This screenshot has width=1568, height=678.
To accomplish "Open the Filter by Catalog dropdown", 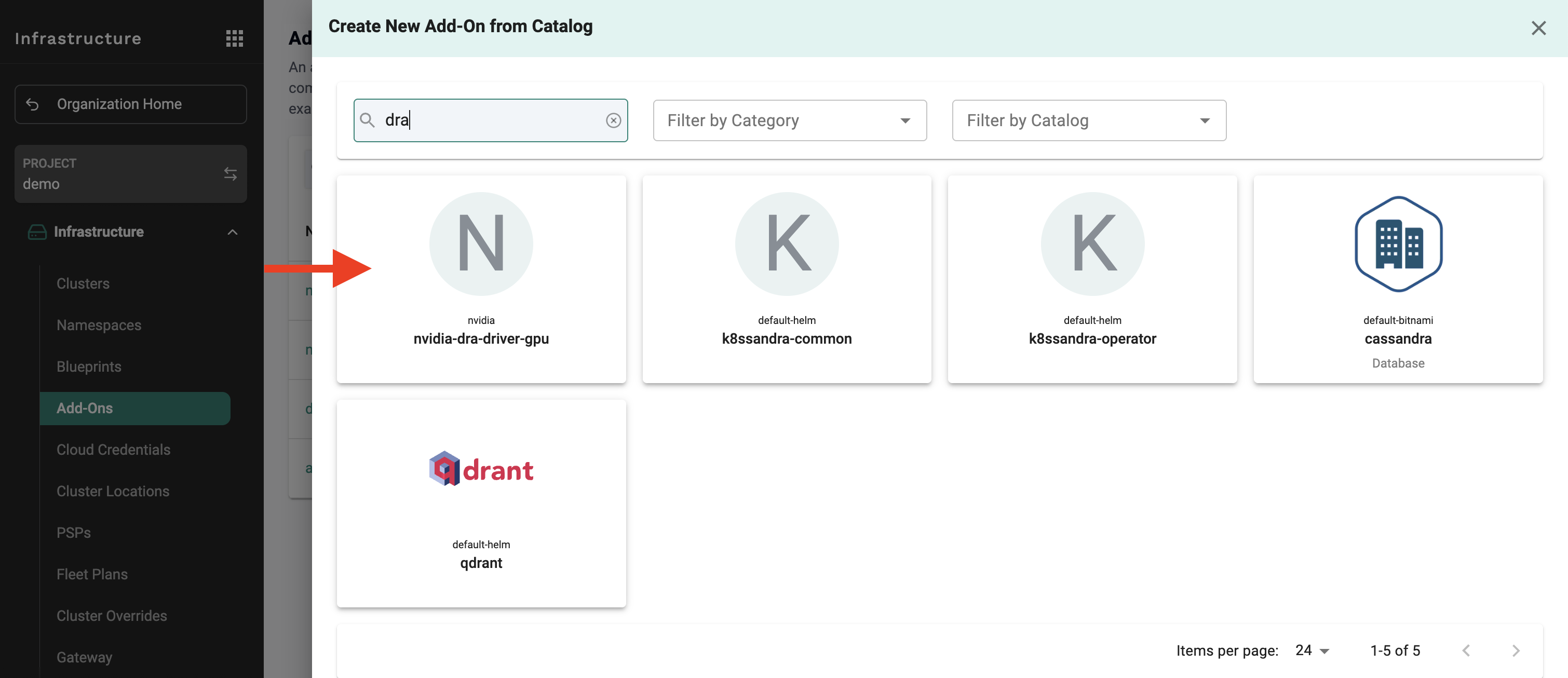I will (x=1088, y=120).
